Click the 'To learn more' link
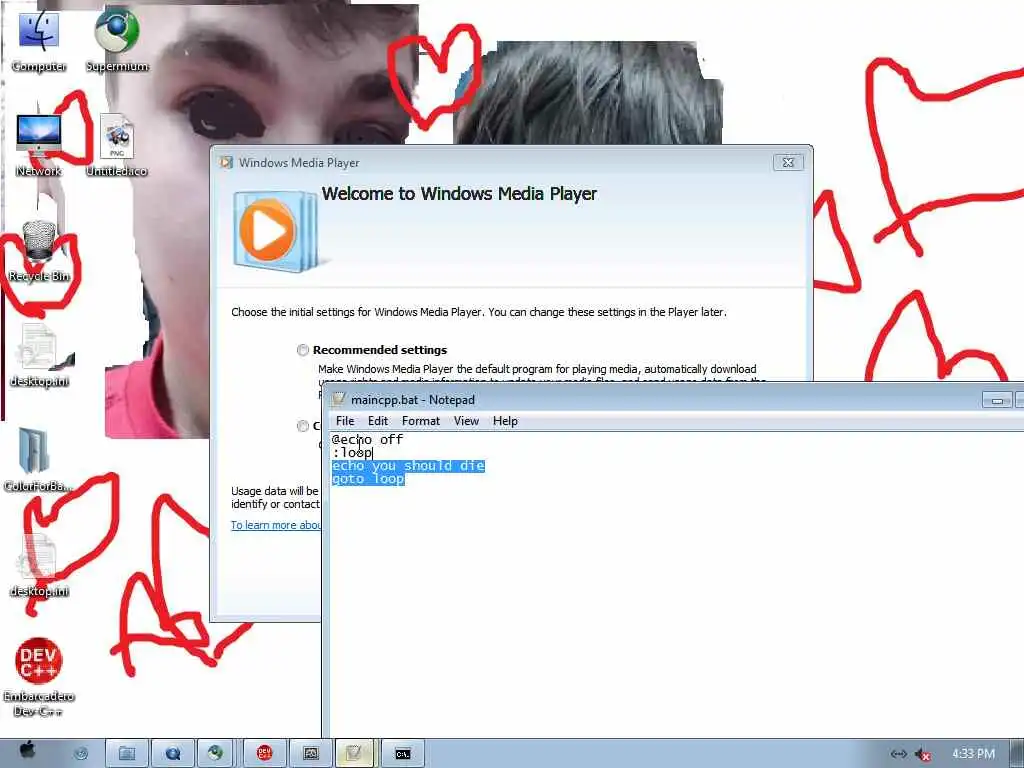The width and height of the screenshot is (1024, 768). tap(276, 525)
